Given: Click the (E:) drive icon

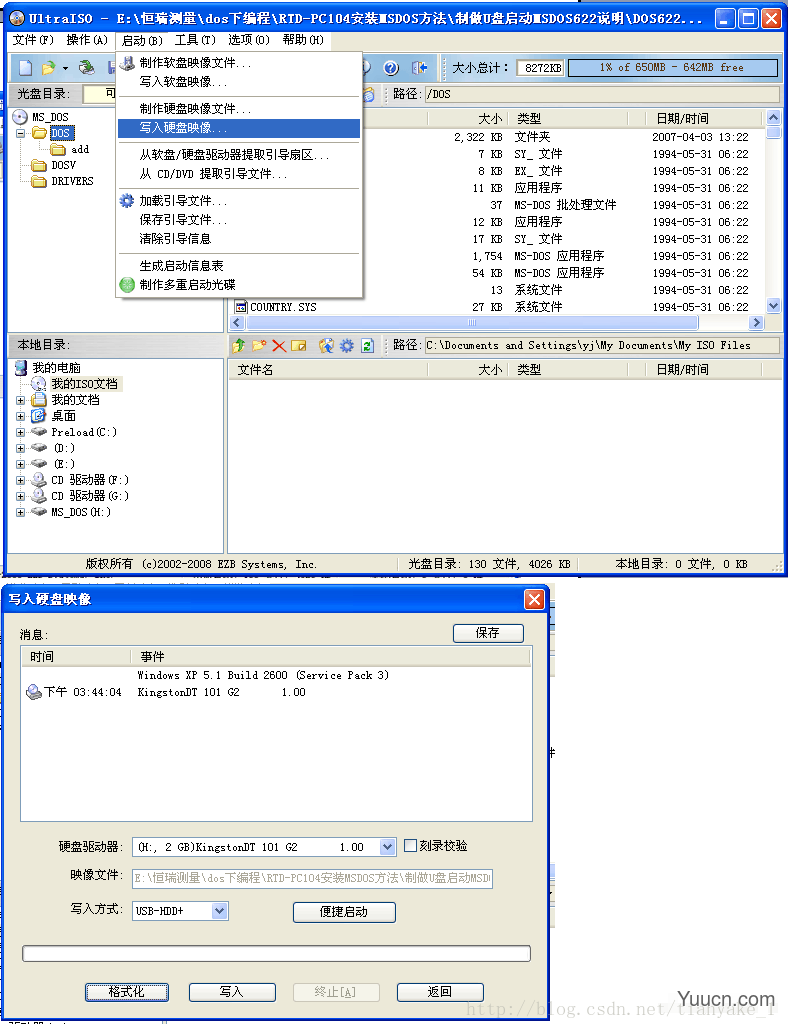Looking at the screenshot, I should point(39,464).
